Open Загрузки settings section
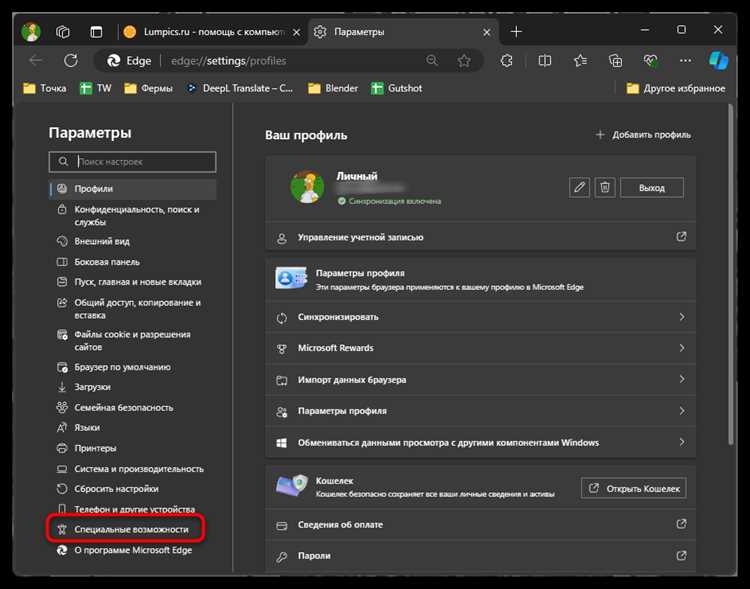Screen dimensions: 750x589 point(132,387)
